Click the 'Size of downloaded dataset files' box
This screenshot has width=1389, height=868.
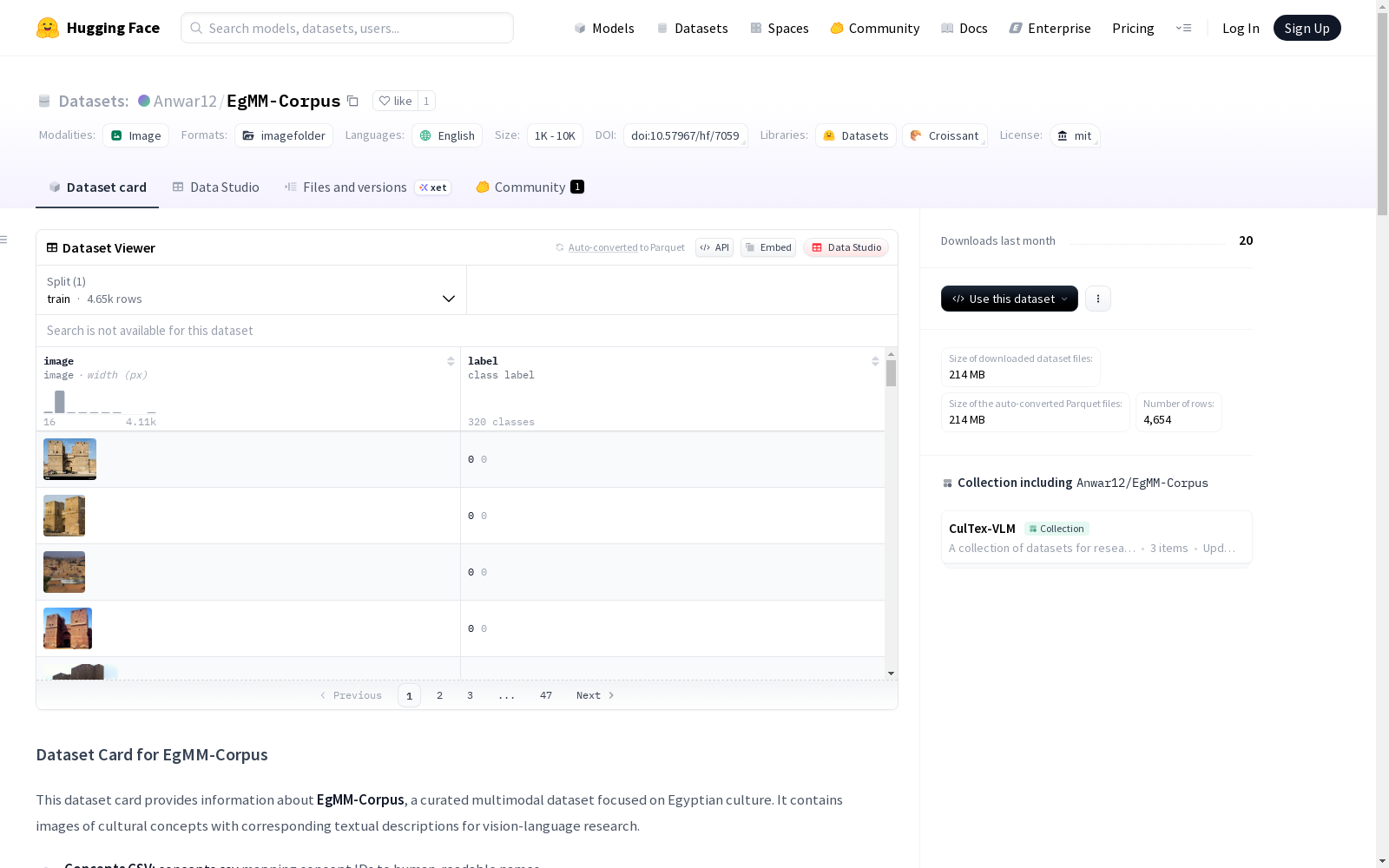pos(1021,367)
